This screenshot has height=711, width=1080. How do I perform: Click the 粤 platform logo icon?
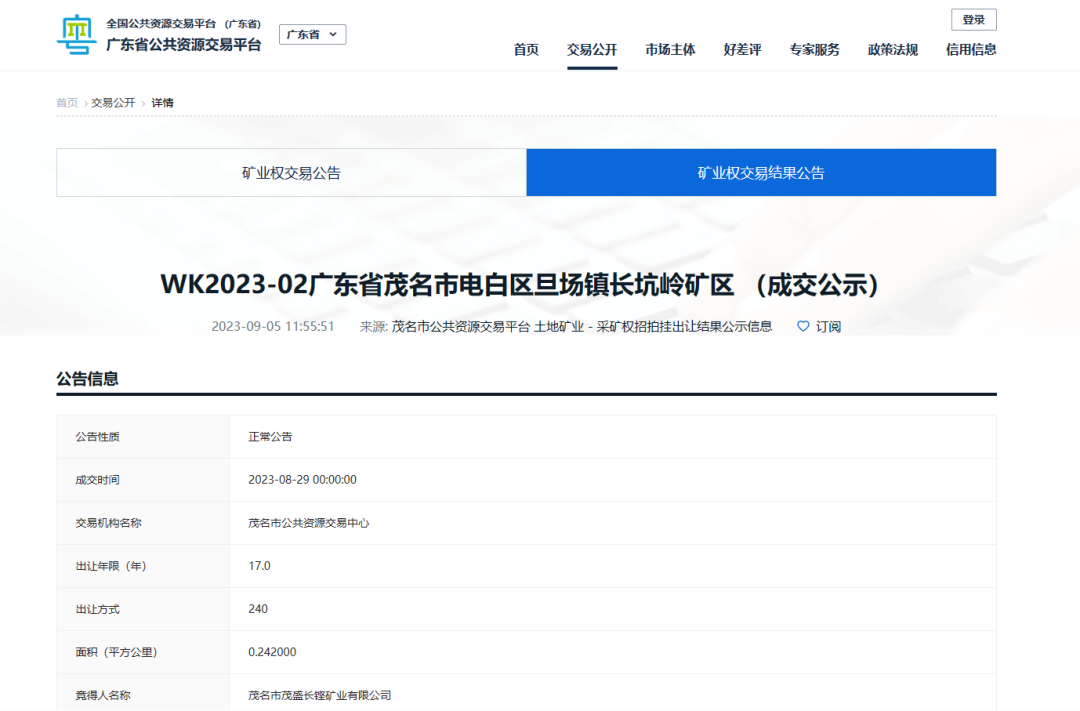[76, 35]
